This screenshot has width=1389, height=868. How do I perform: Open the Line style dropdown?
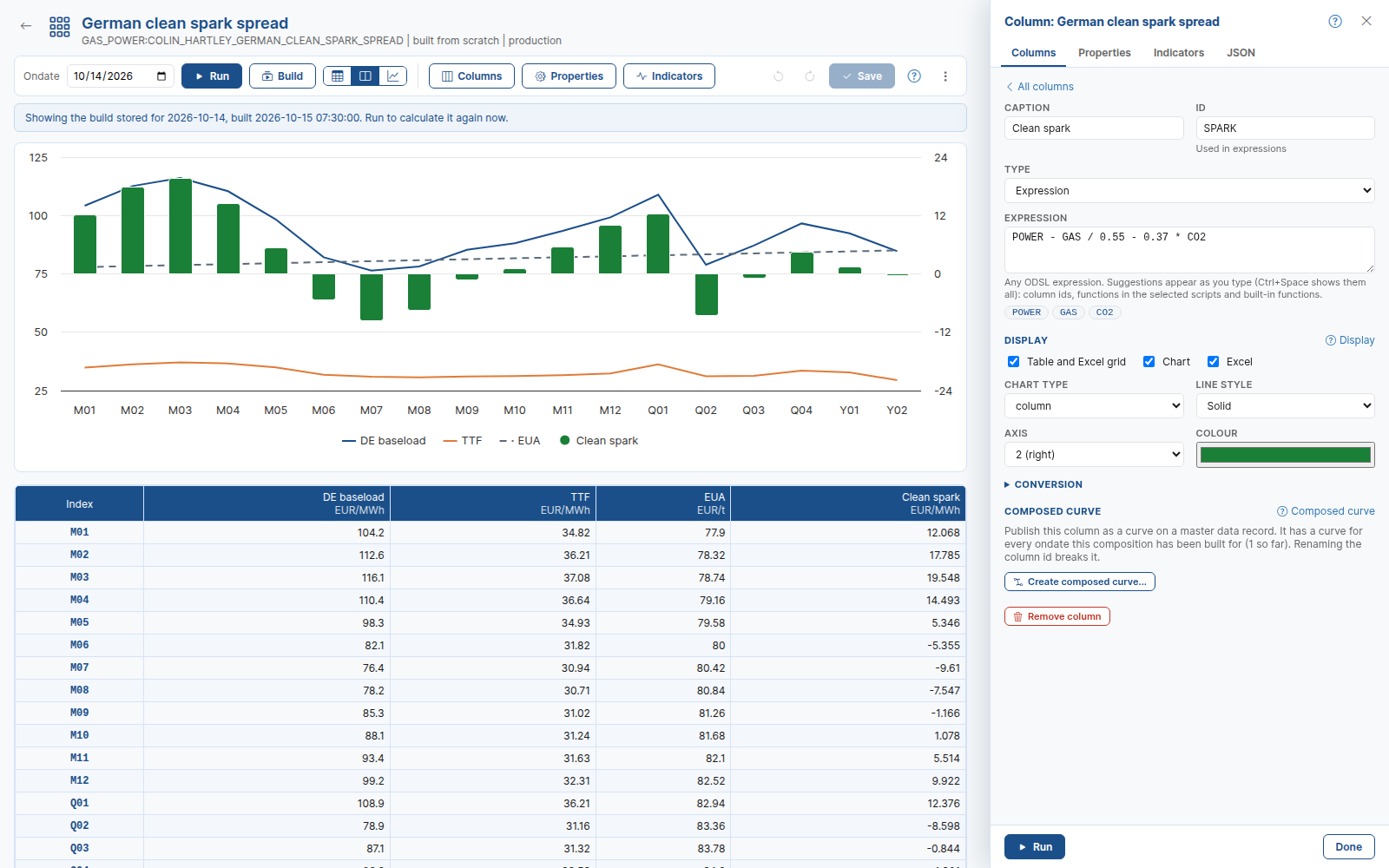[1285, 406]
